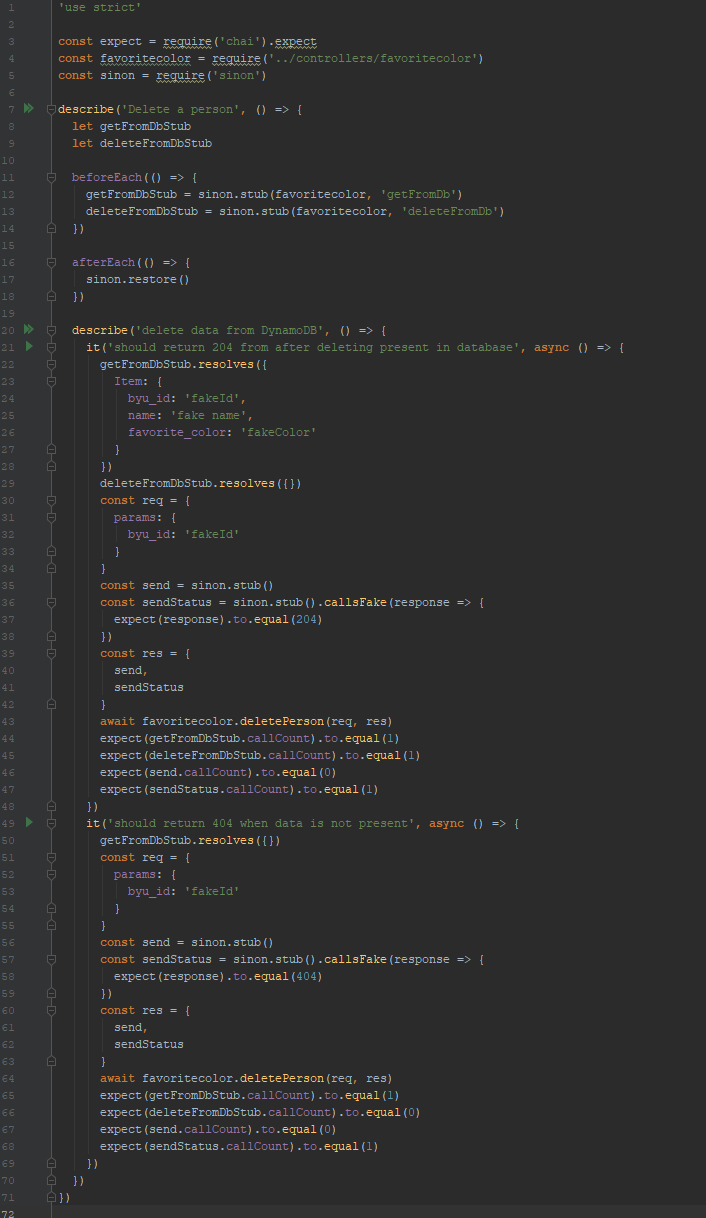Click deleteFromDbStub.resolves({}) on line 29
Viewport: 706px width, 1218px height.
201,483
